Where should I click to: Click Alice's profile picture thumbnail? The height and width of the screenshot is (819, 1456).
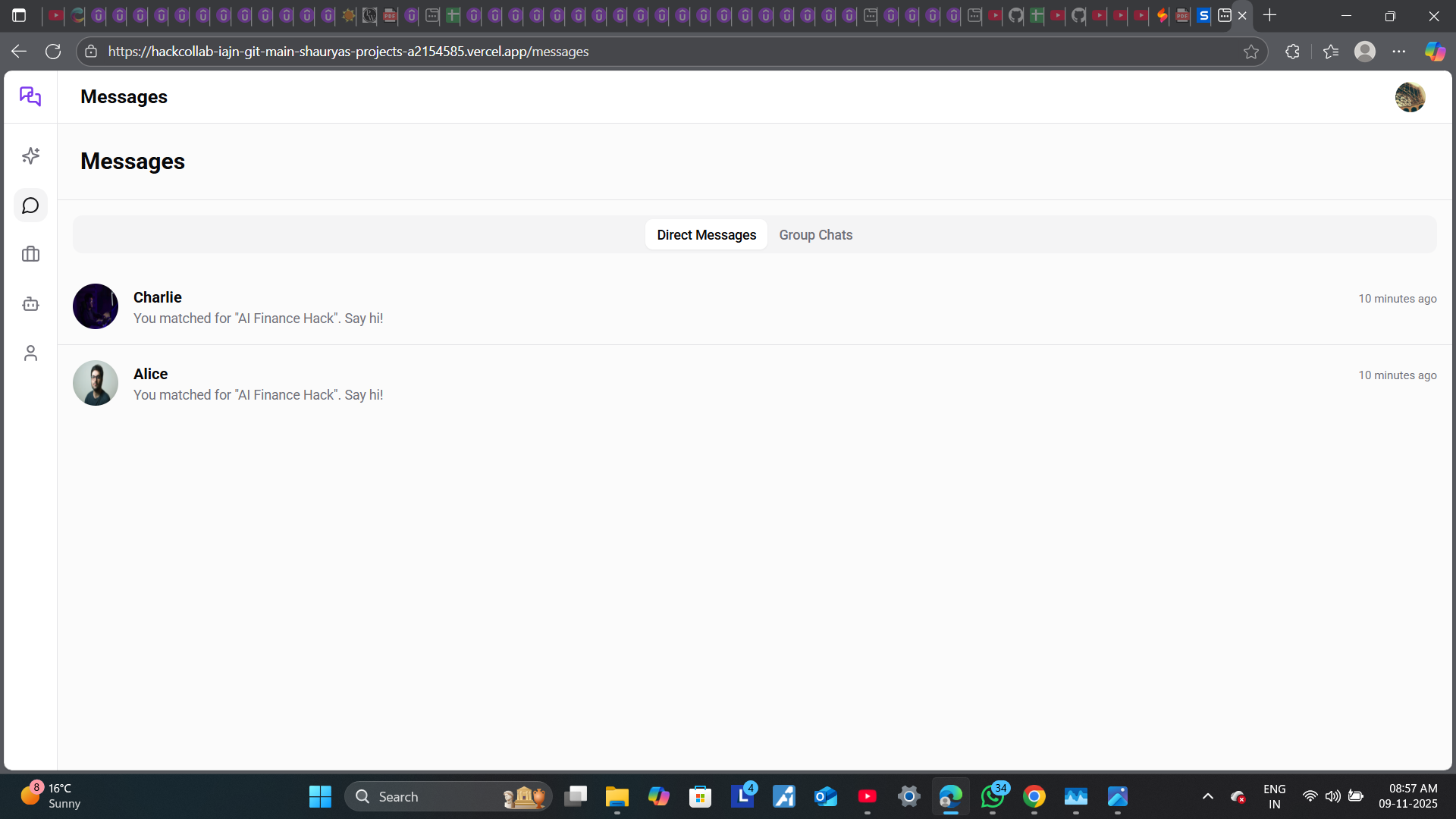tap(95, 383)
